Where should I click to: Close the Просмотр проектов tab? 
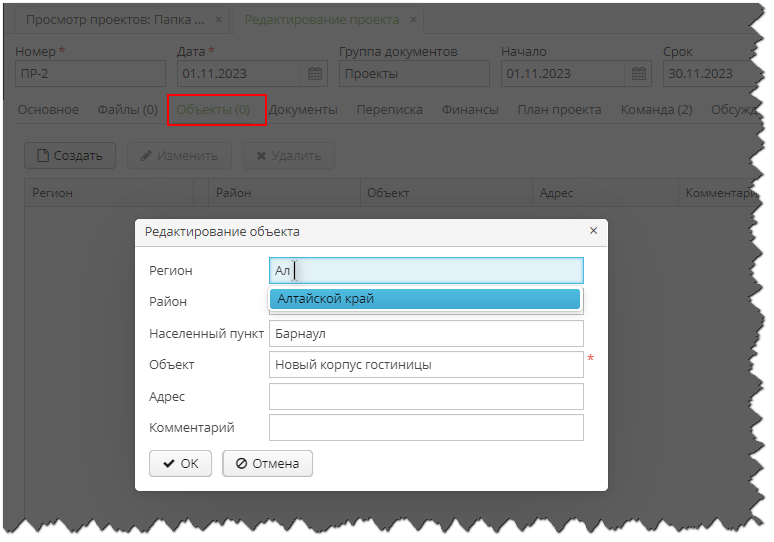click(219, 20)
